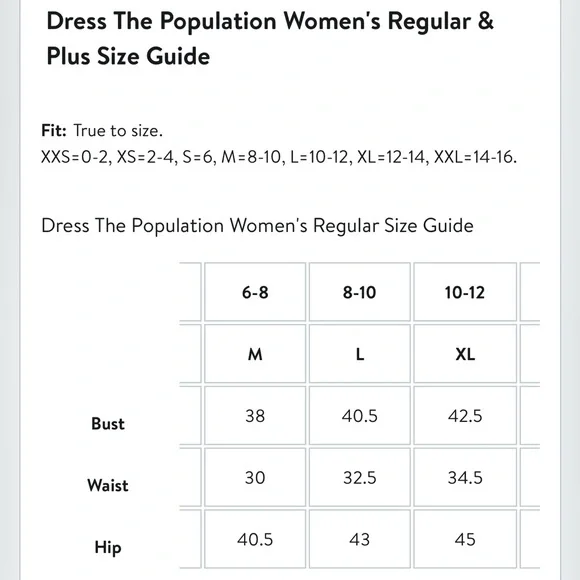The width and height of the screenshot is (580, 580).
Task: Click the Bust row label
Action: [108, 424]
